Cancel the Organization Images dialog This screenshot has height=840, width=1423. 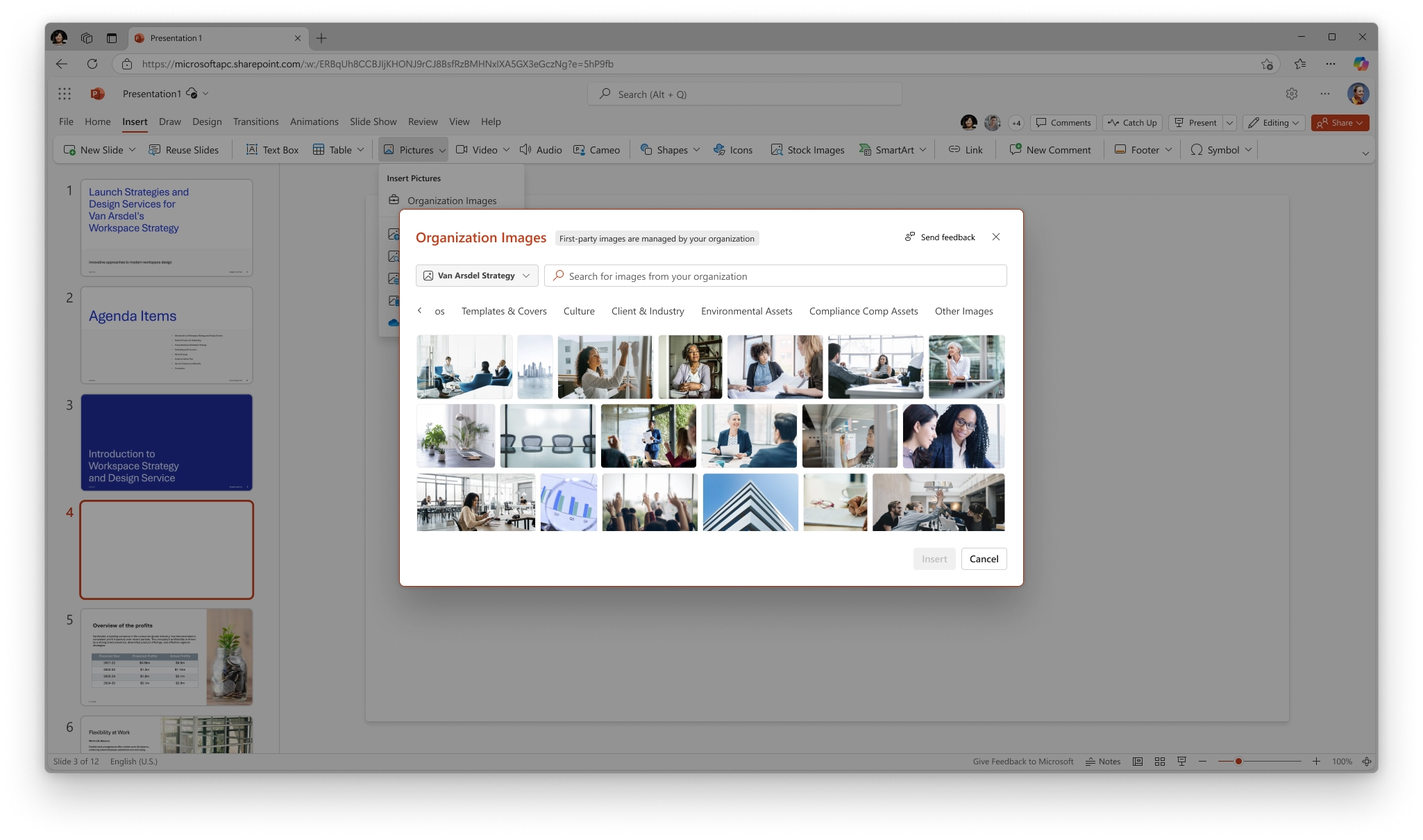tap(984, 559)
